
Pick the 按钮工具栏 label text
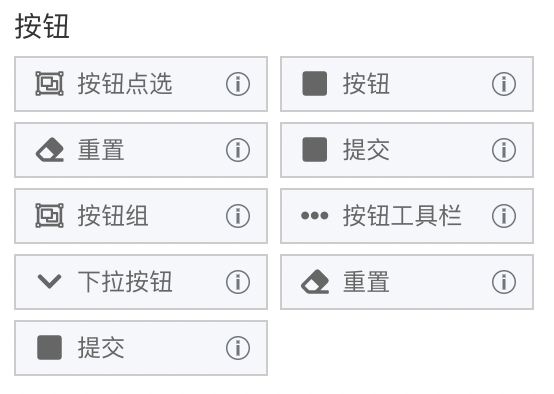[402, 216]
